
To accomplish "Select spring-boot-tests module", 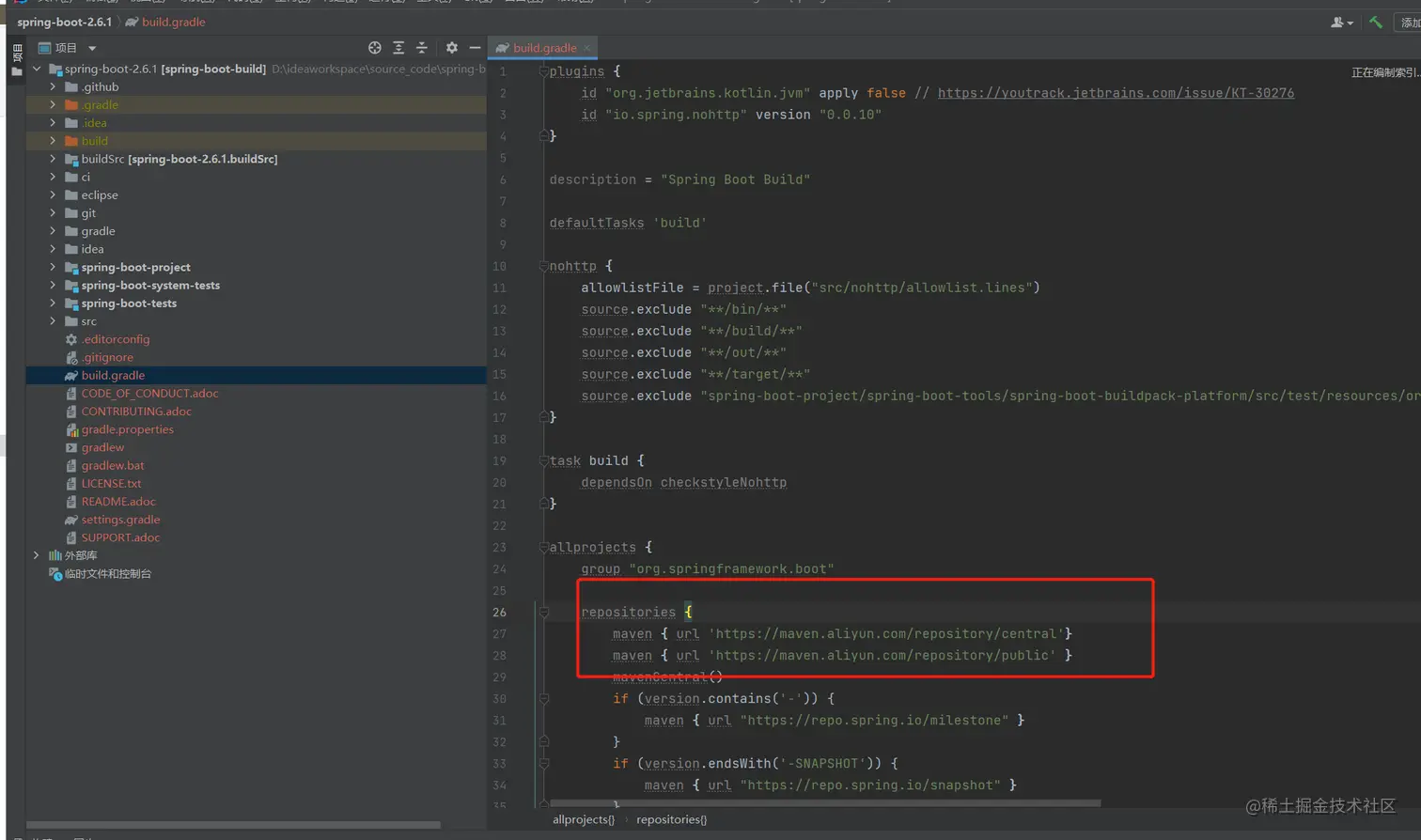I will pyautogui.click(x=129, y=303).
